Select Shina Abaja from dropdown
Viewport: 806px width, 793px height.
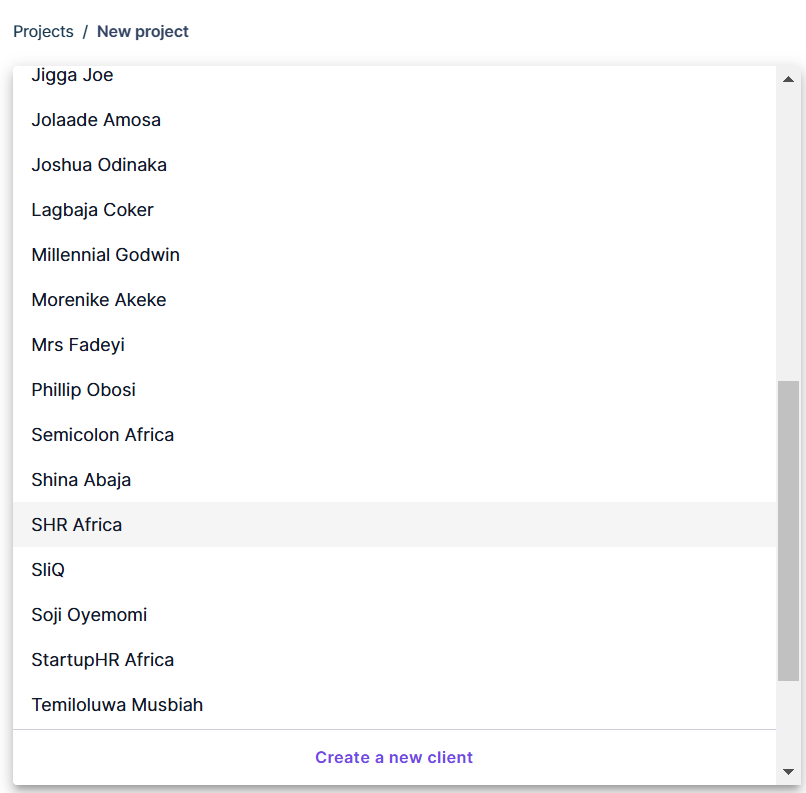pyautogui.click(x=394, y=480)
